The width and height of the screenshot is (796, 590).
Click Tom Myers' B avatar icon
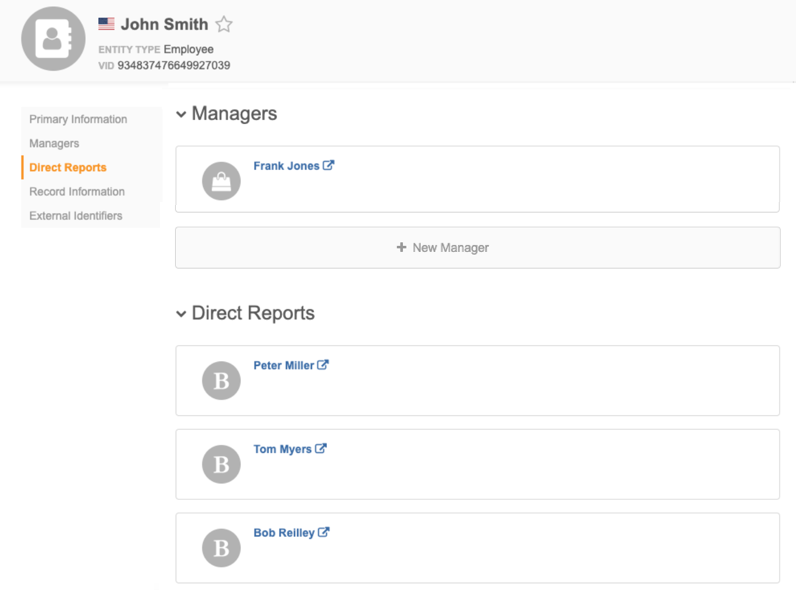(221, 464)
